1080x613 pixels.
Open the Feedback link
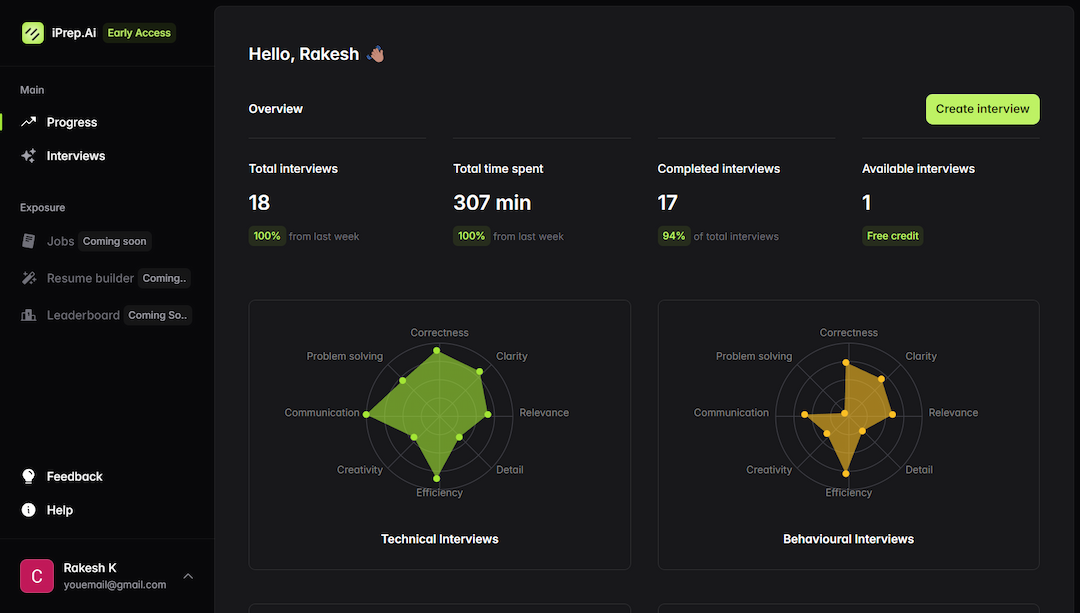(75, 477)
